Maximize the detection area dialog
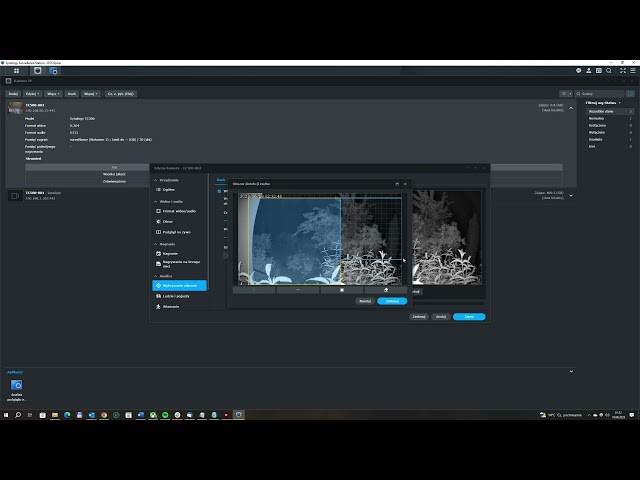 397,184
